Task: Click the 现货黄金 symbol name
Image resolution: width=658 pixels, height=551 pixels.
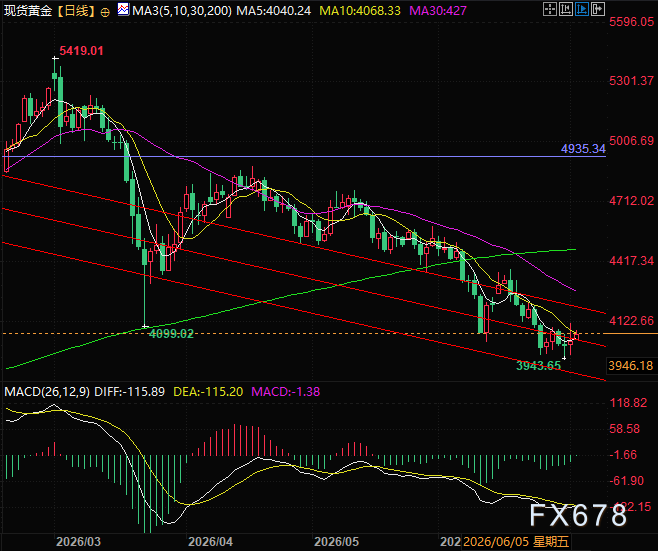Action: tap(28, 10)
